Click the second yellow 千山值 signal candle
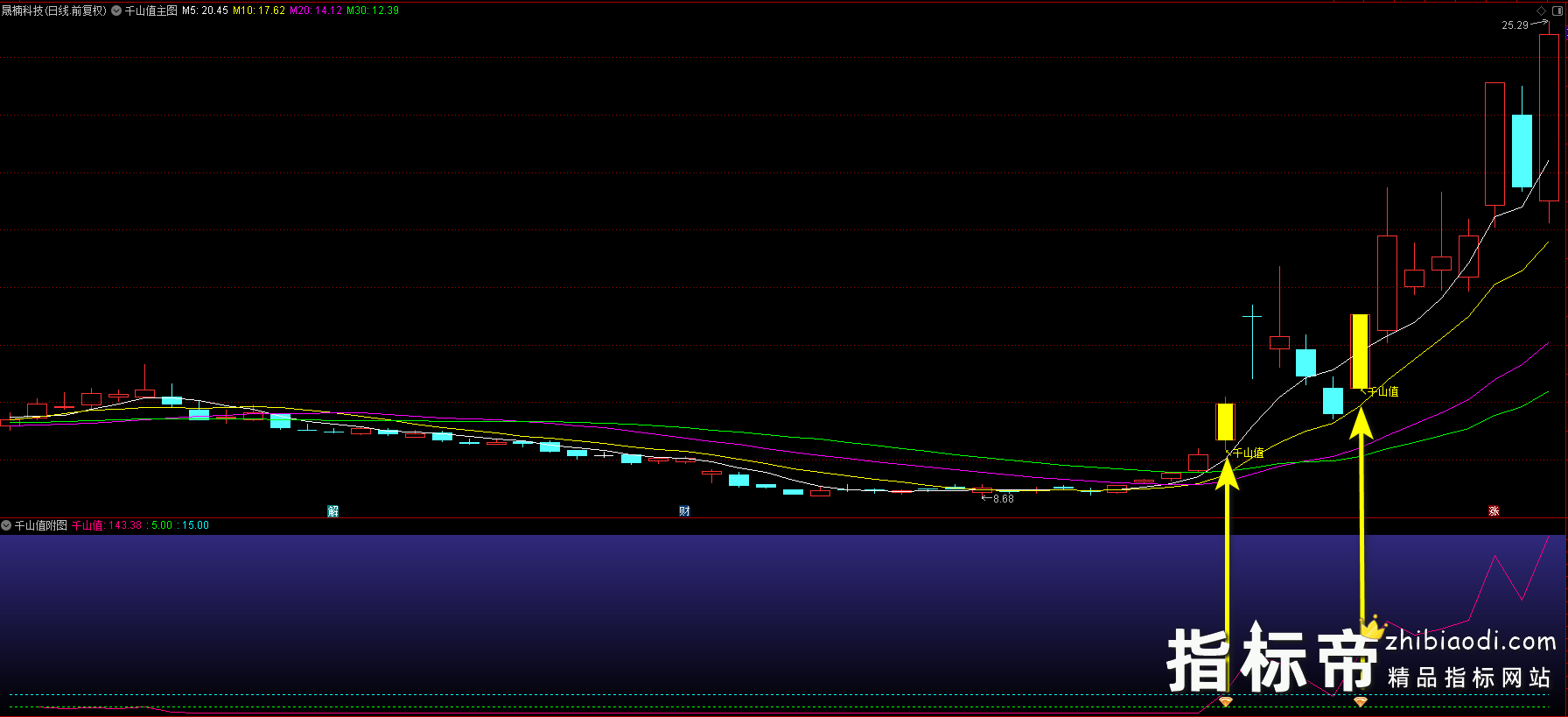 (x=1360, y=352)
